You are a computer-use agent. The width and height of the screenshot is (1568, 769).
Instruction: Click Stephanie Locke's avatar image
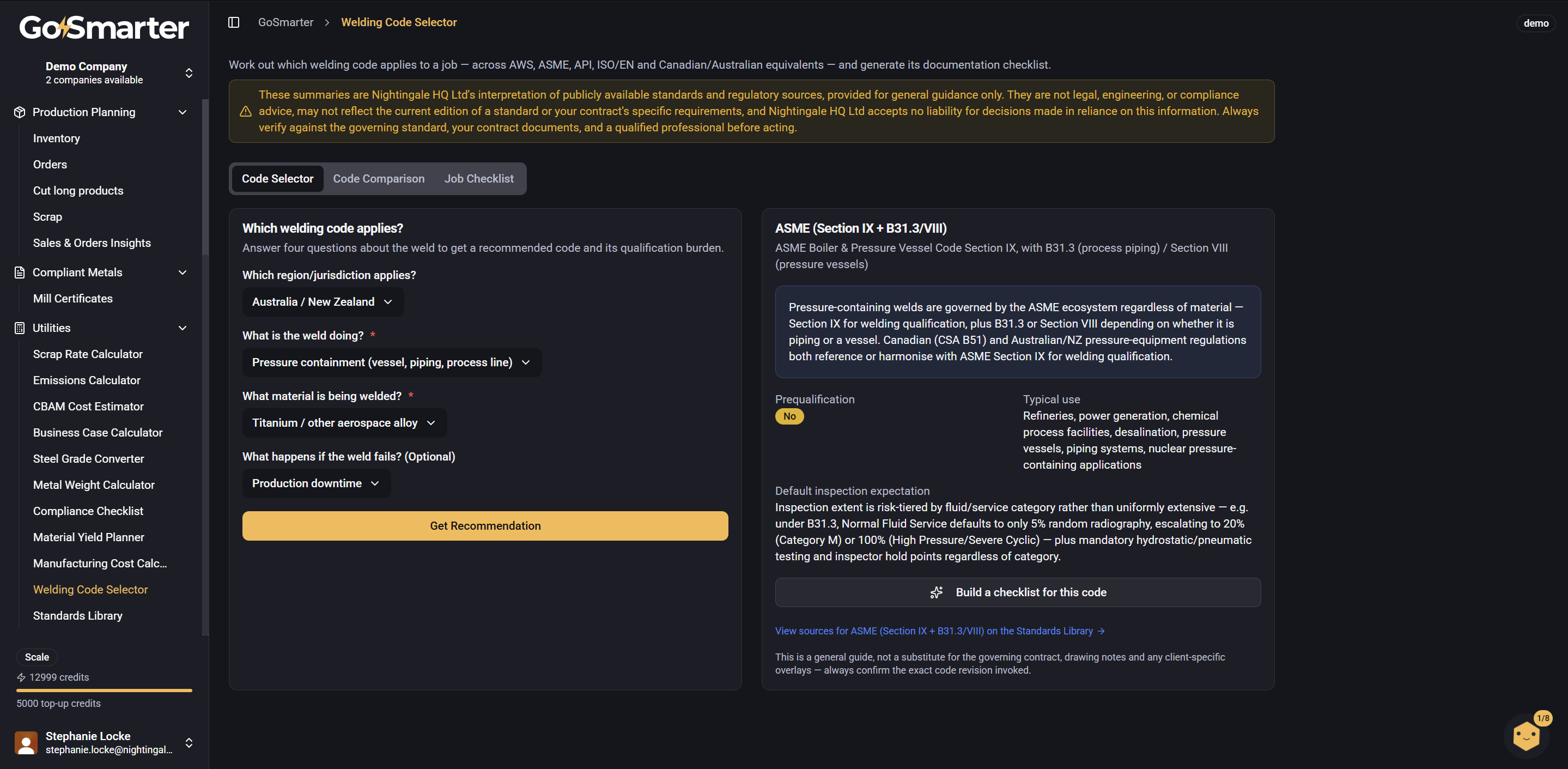pyautogui.click(x=26, y=742)
